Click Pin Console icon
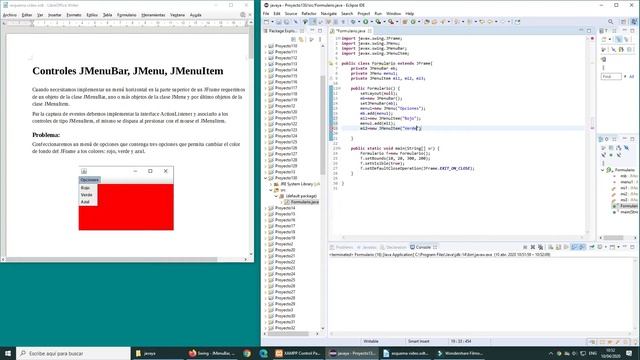 coord(592,247)
